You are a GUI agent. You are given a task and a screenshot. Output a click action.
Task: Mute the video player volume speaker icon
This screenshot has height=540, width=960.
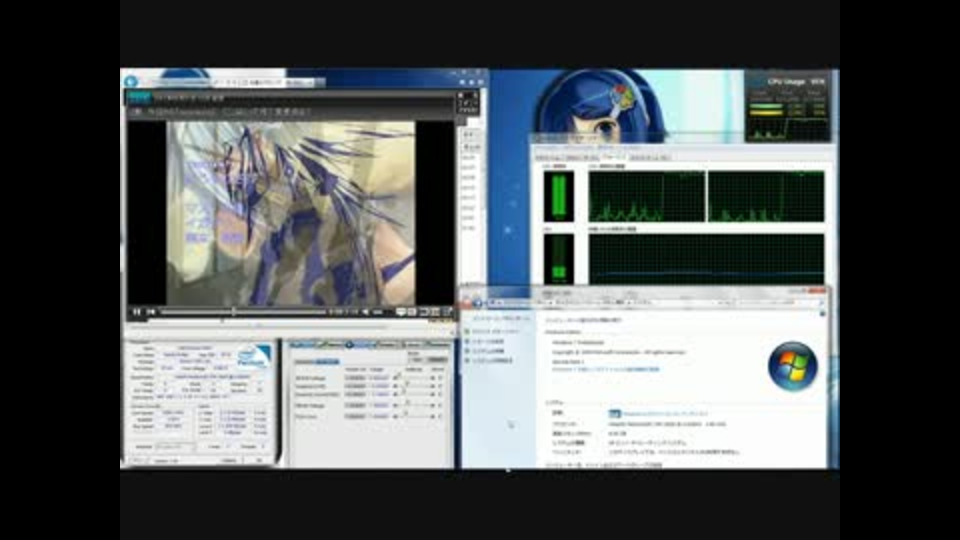[366, 312]
